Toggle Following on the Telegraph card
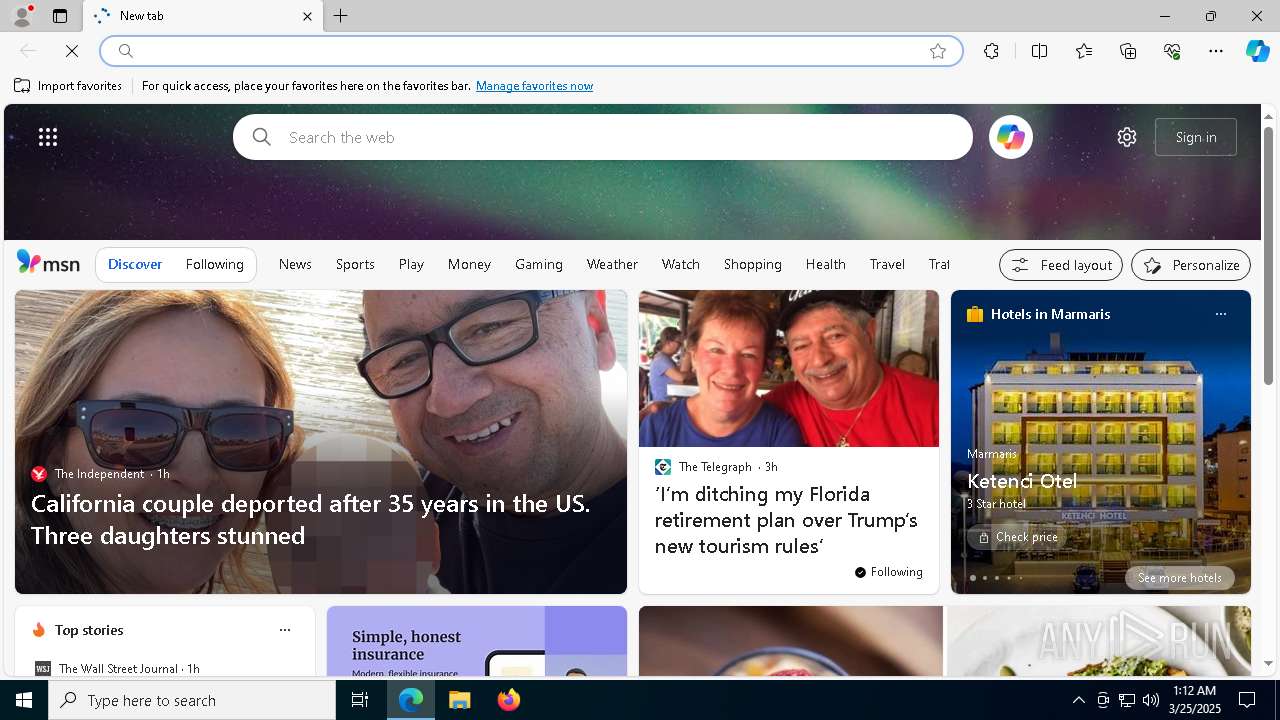Viewport: 1280px width, 720px height. tap(888, 572)
